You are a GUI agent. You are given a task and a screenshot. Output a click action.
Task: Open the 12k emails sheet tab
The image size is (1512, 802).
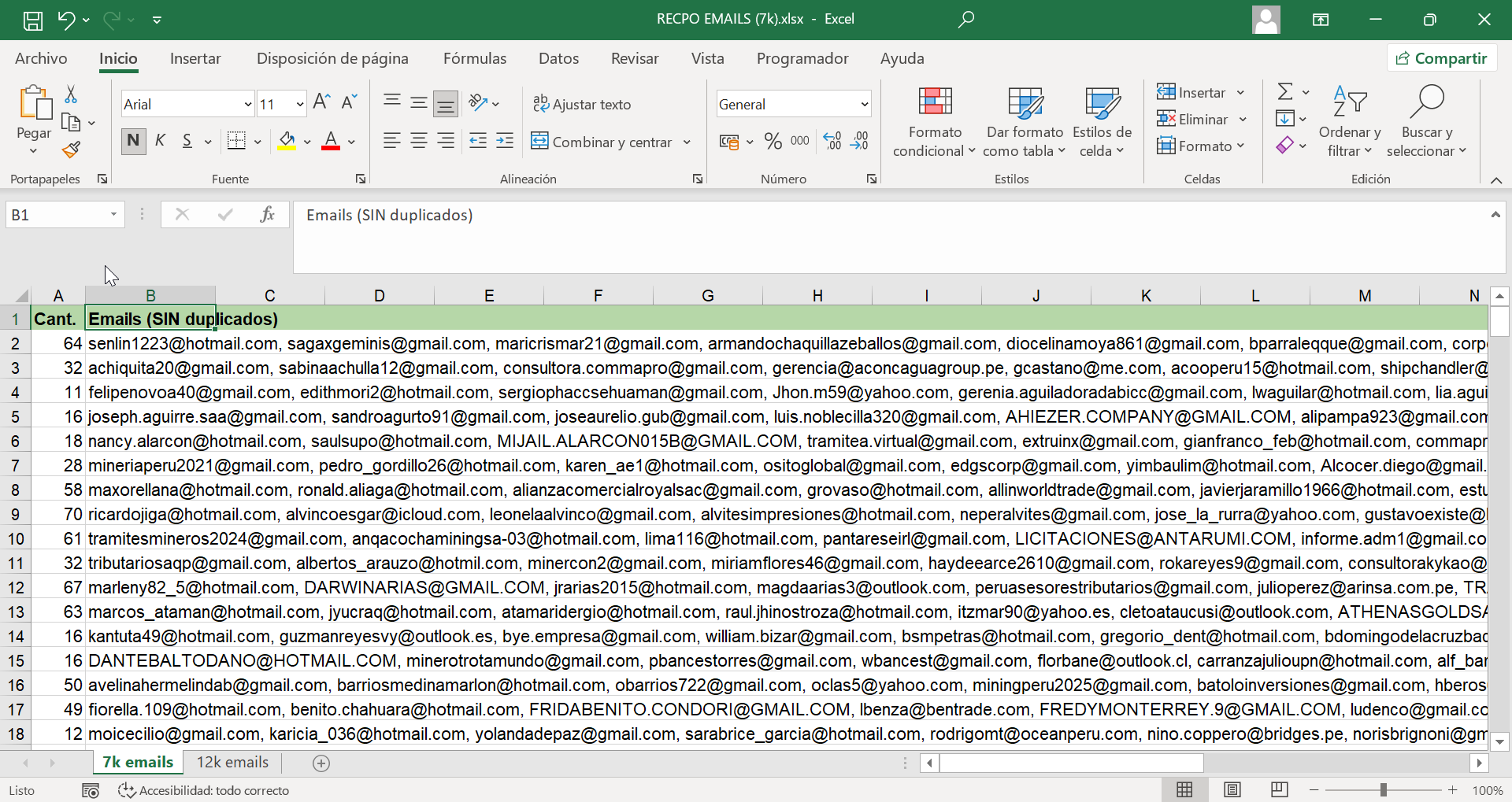232,761
